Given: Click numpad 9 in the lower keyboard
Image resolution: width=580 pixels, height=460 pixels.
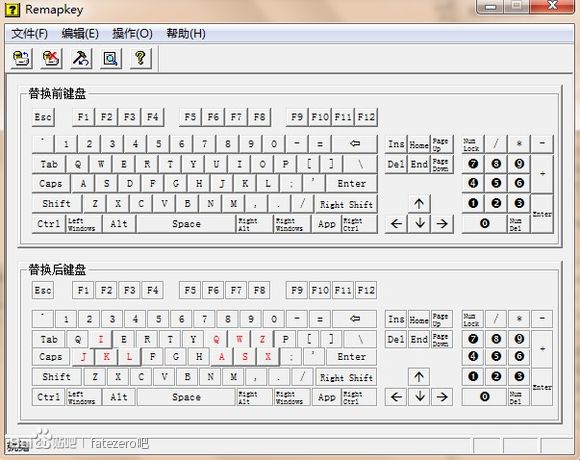Looking at the screenshot, I should tap(519, 339).
